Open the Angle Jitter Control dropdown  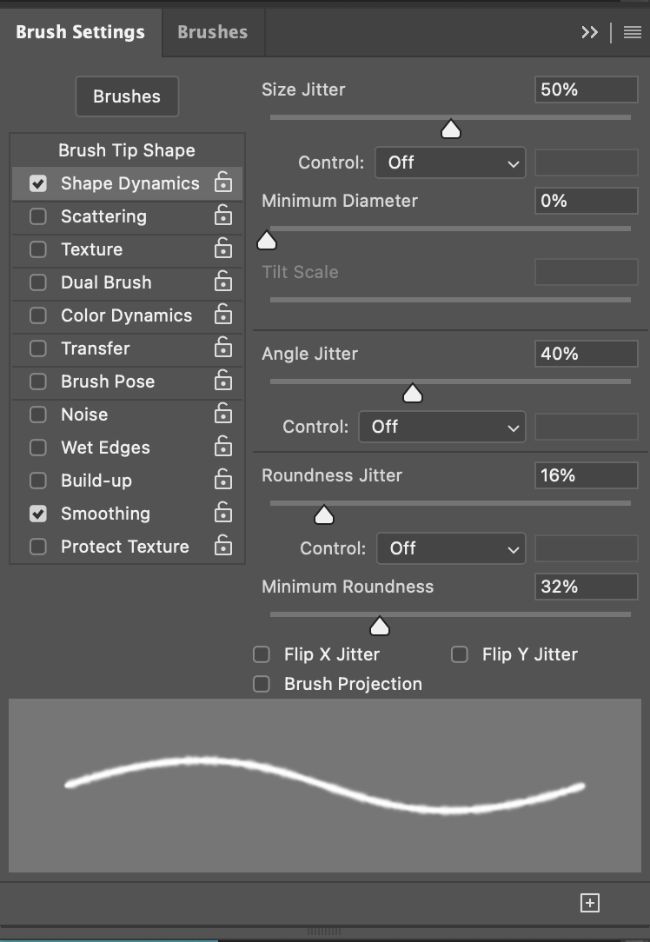click(443, 427)
